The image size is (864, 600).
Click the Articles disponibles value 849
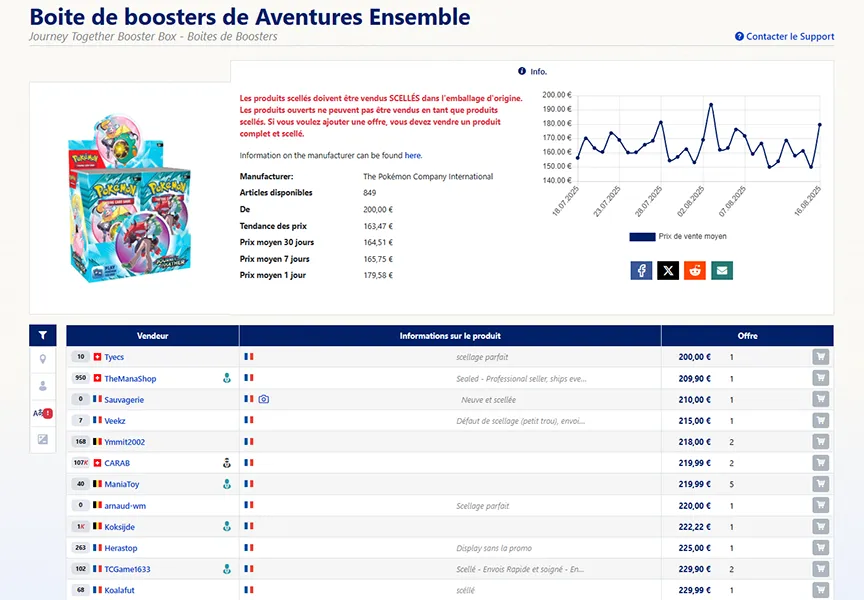370,193
